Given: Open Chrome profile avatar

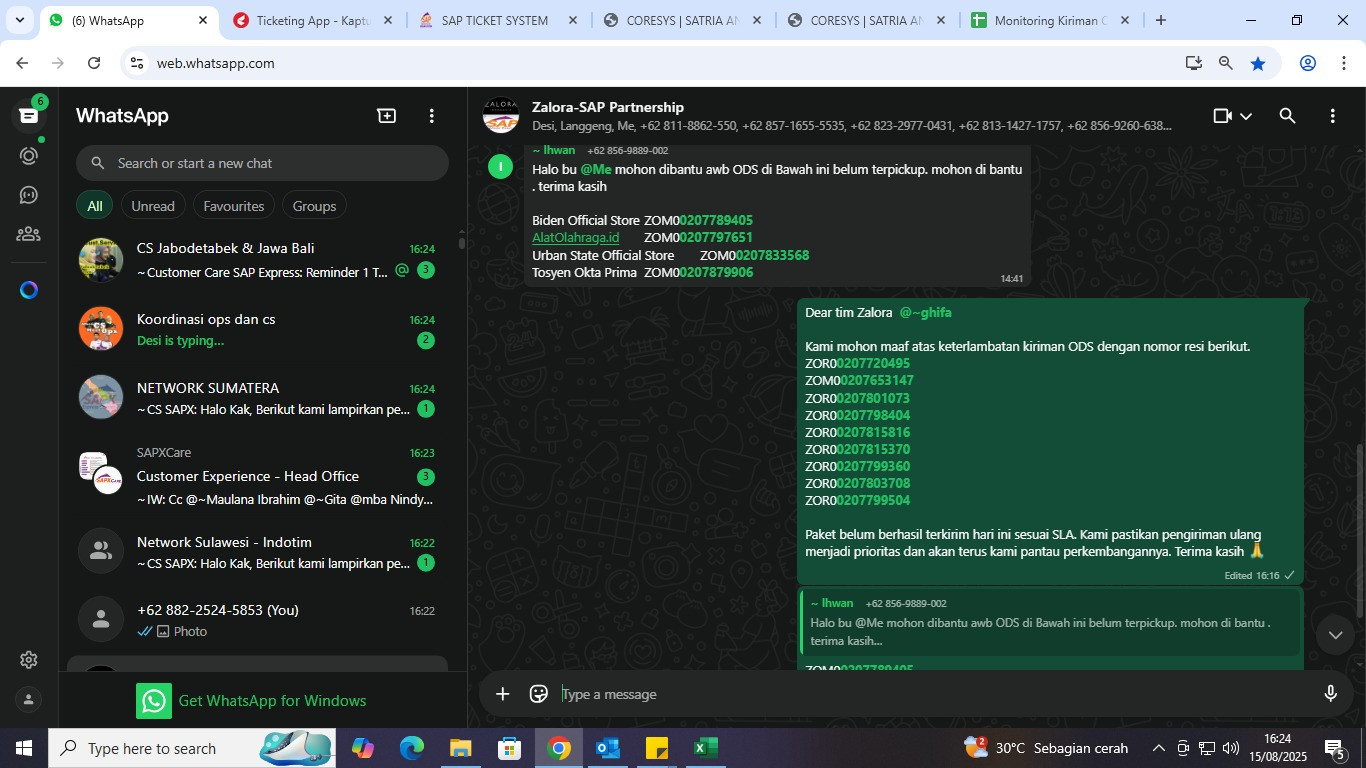Looking at the screenshot, I should tap(1307, 63).
